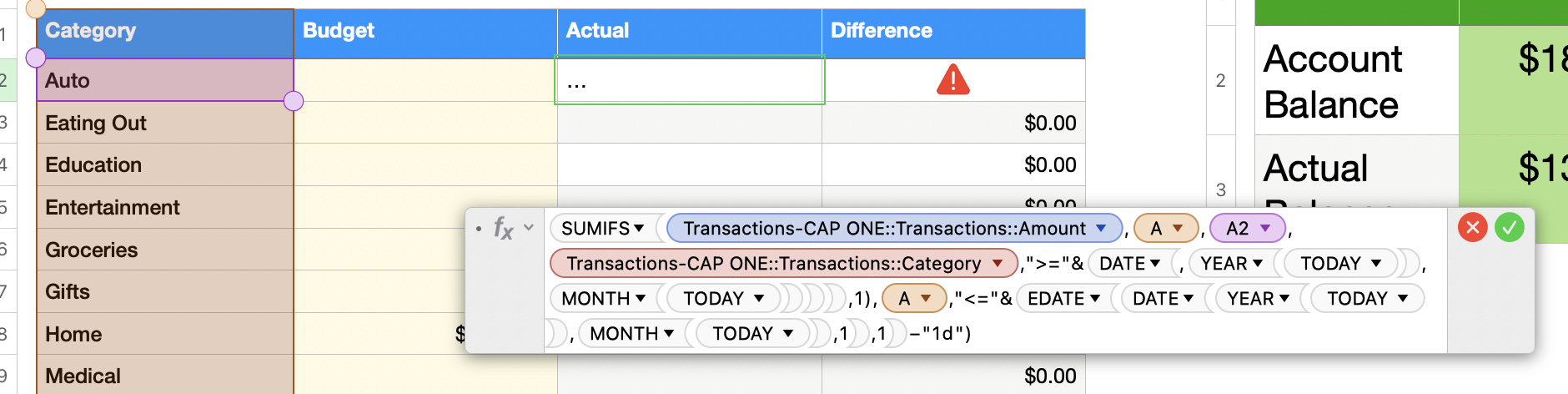Select the Groceries category cell
Screen dimensions: 1568x394
point(165,250)
